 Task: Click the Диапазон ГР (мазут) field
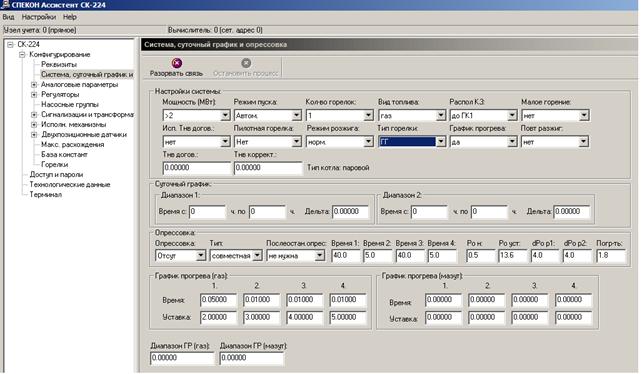252,358
